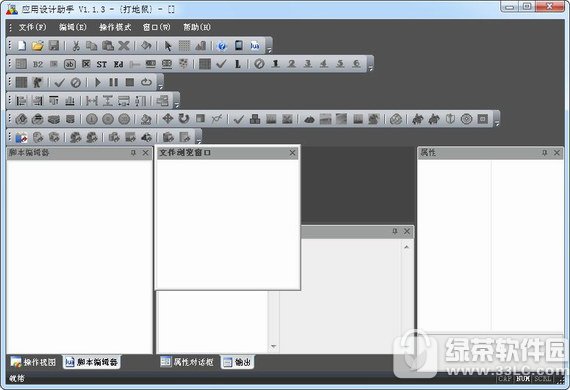
Task: Click the concentric circles target icon
Action: (x=466, y=119)
